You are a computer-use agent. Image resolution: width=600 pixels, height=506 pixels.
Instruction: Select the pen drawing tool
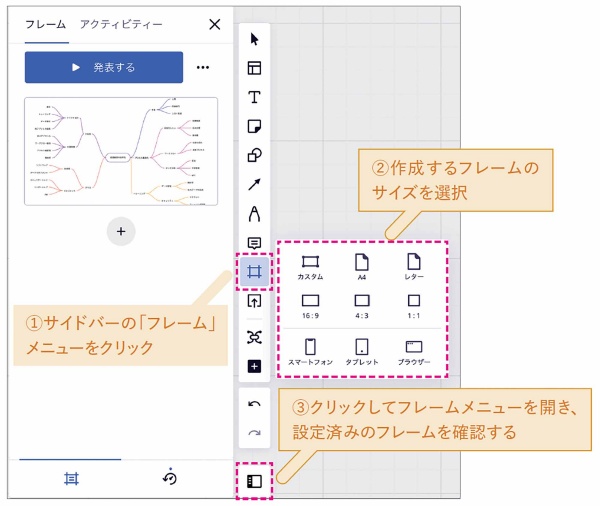pos(254,214)
